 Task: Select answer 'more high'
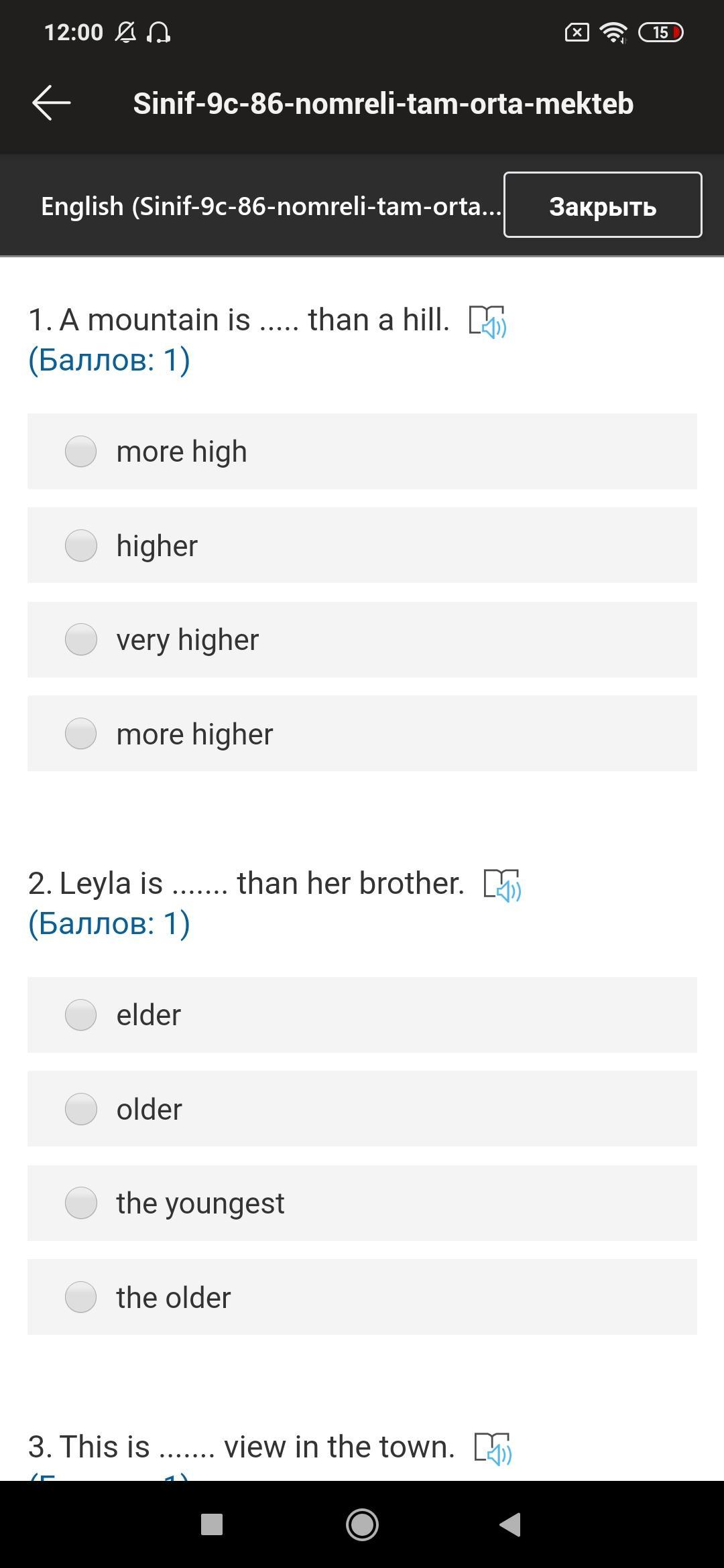[x=81, y=451]
